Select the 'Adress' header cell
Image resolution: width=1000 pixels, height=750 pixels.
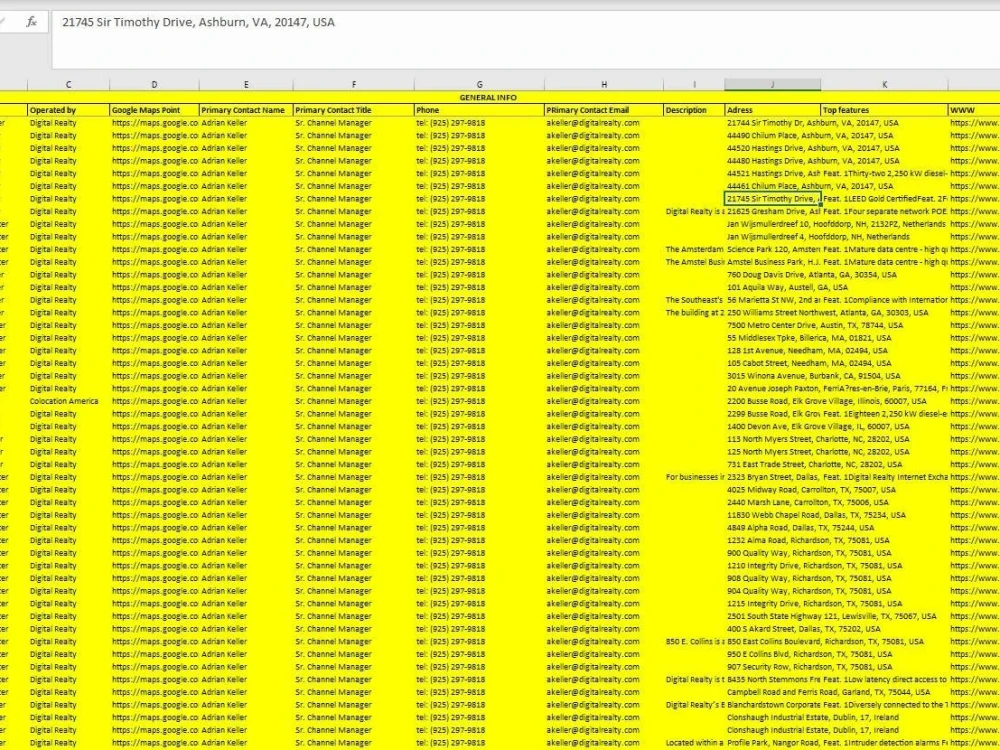773,110
